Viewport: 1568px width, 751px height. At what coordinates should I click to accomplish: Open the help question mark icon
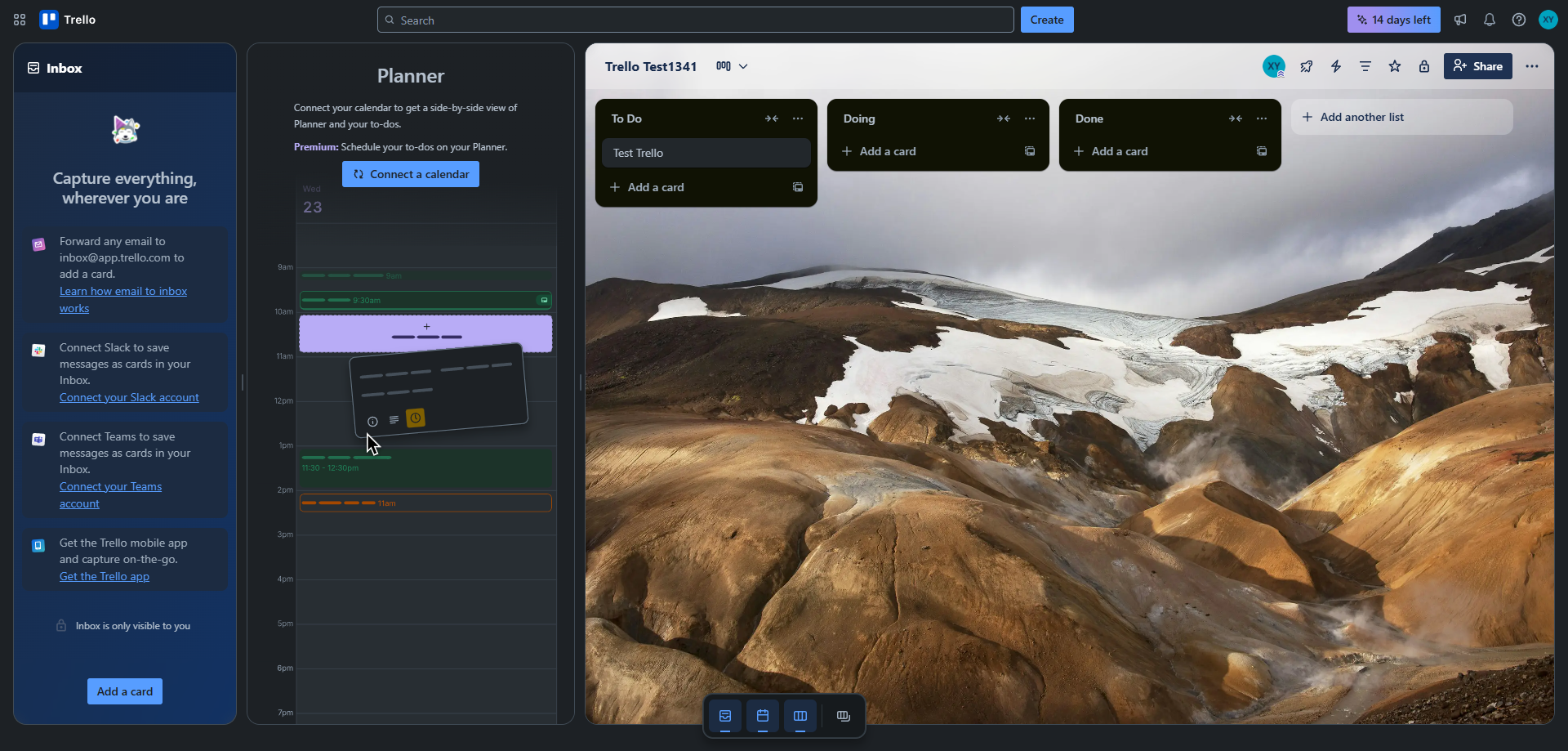click(x=1519, y=20)
